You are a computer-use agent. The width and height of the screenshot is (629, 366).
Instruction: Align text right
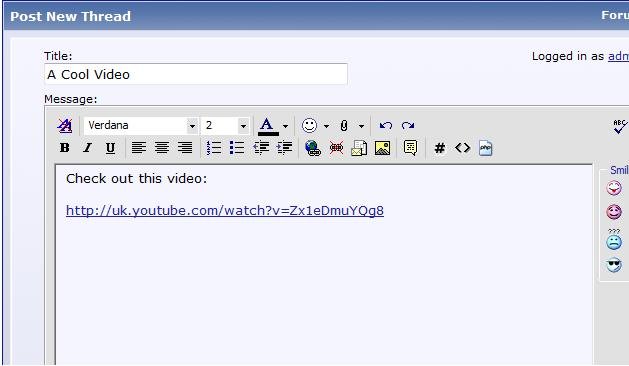pyautogui.click(x=185, y=148)
